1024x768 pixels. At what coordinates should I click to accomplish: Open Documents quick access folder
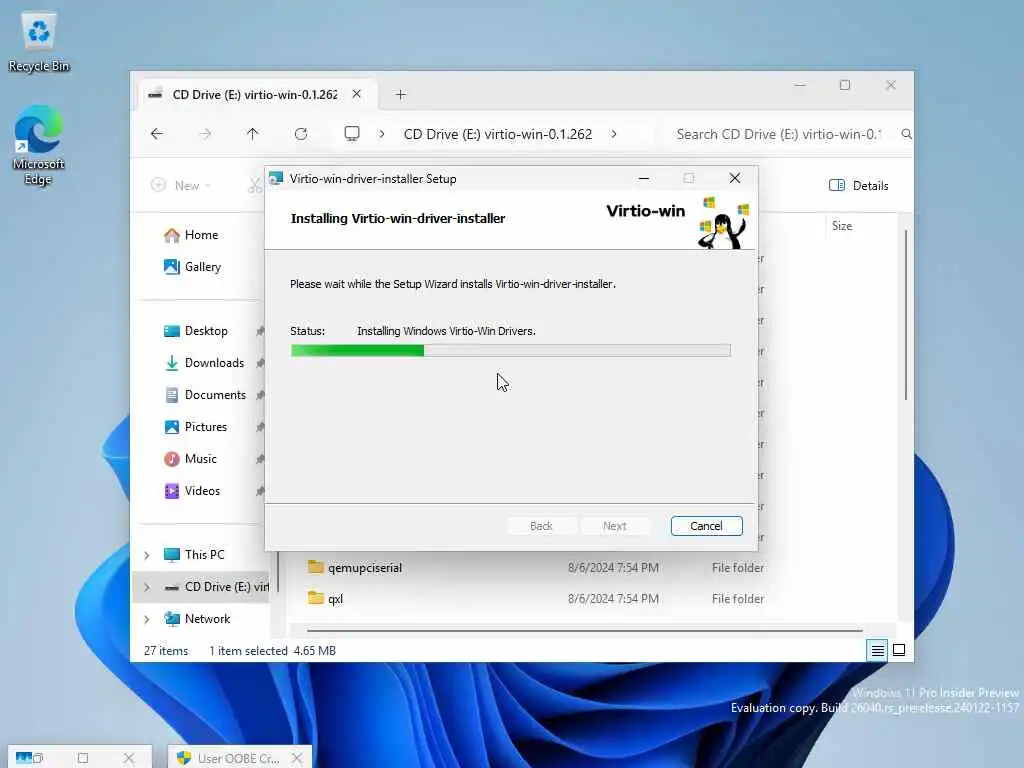coord(204,395)
